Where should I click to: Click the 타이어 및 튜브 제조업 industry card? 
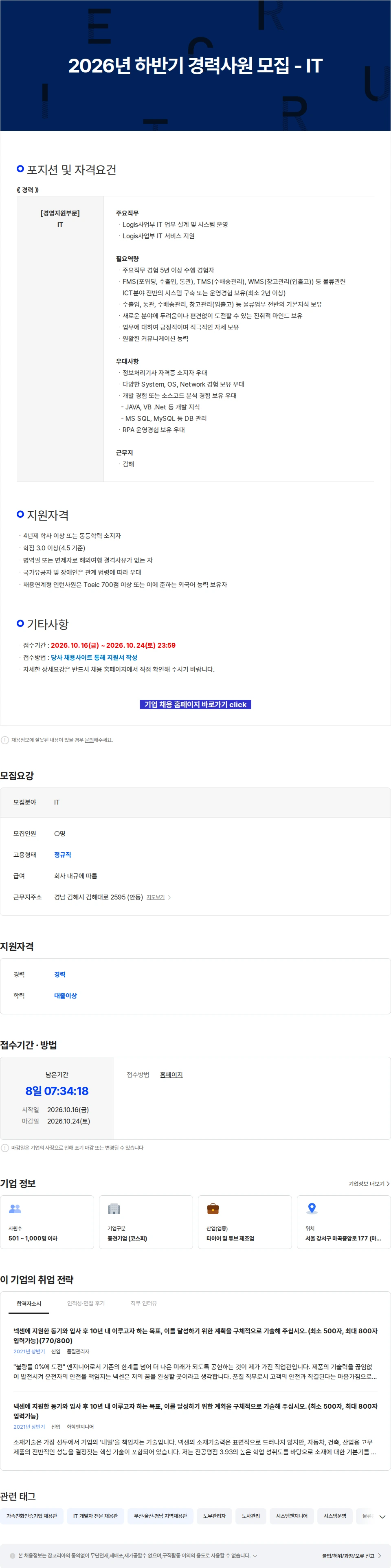click(245, 1222)
